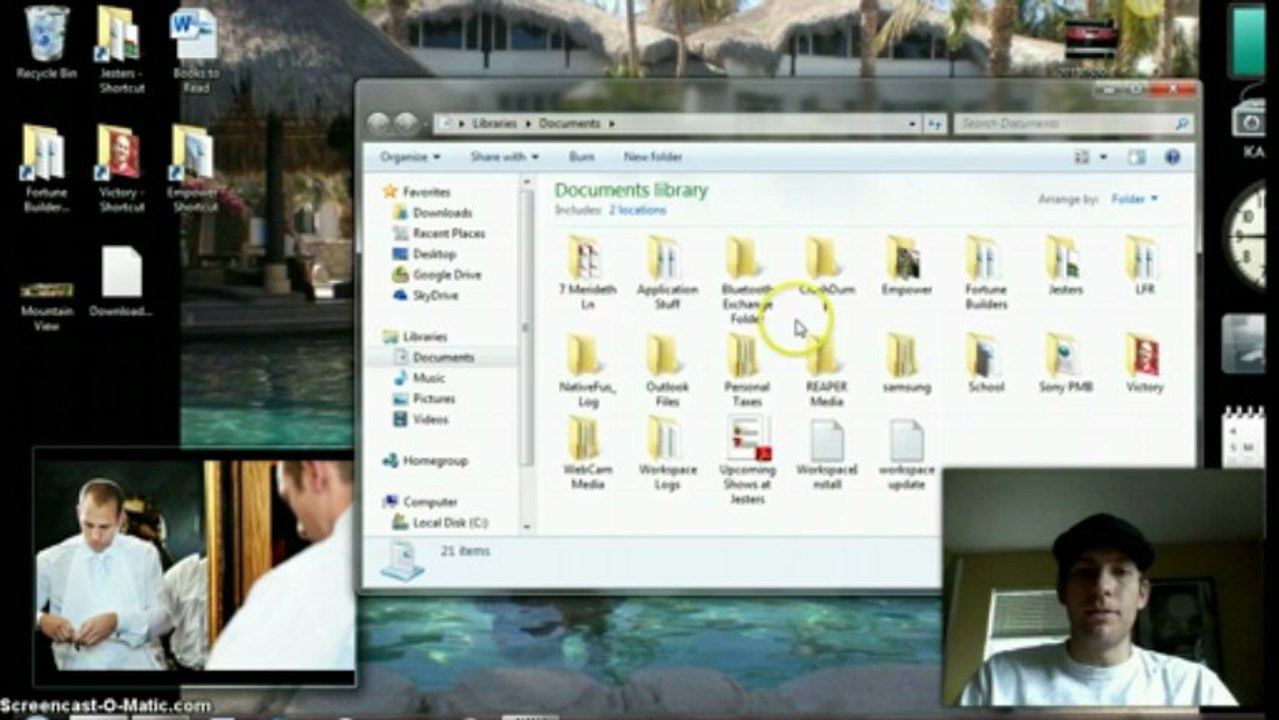Open the Workspace Logs folder

point(667,453)
